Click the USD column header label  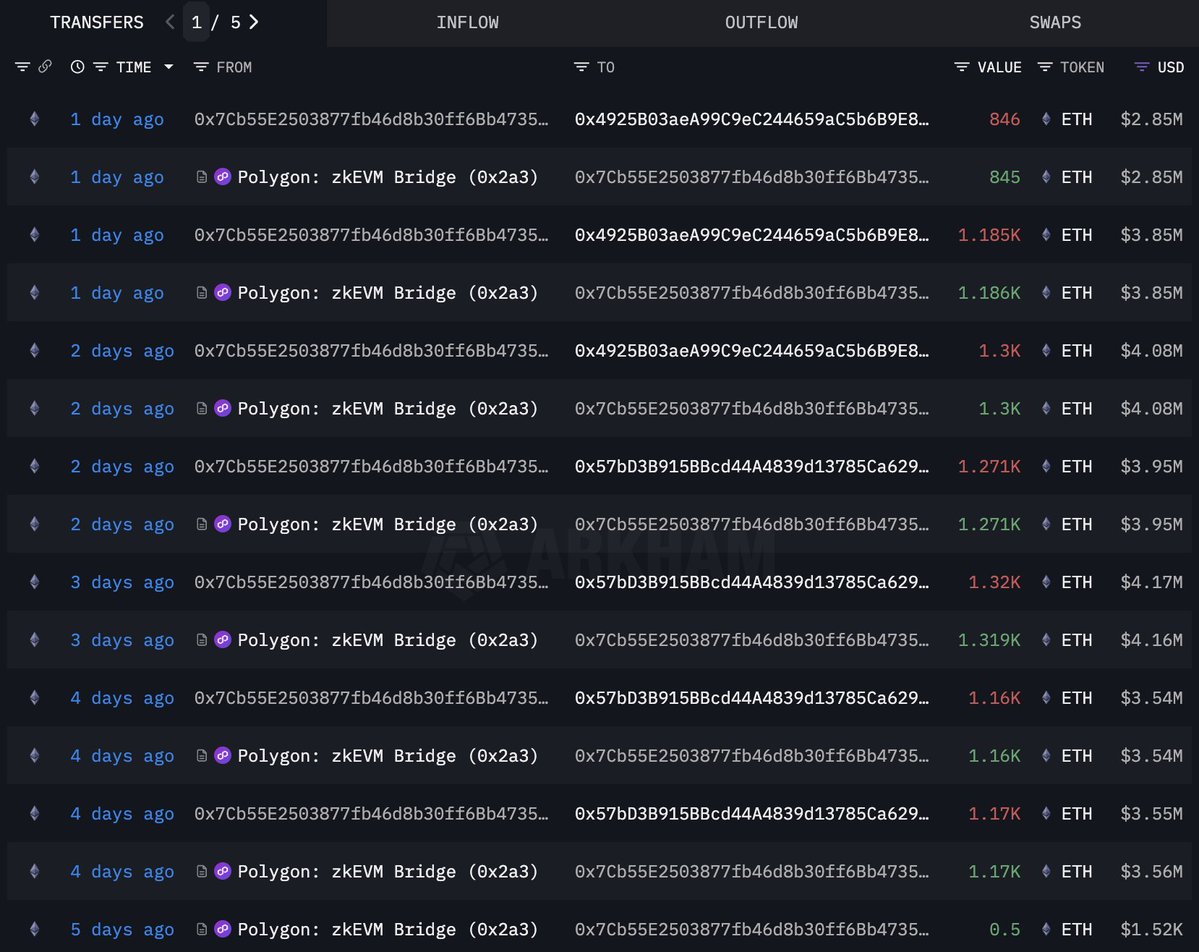tap(1171, 67)
